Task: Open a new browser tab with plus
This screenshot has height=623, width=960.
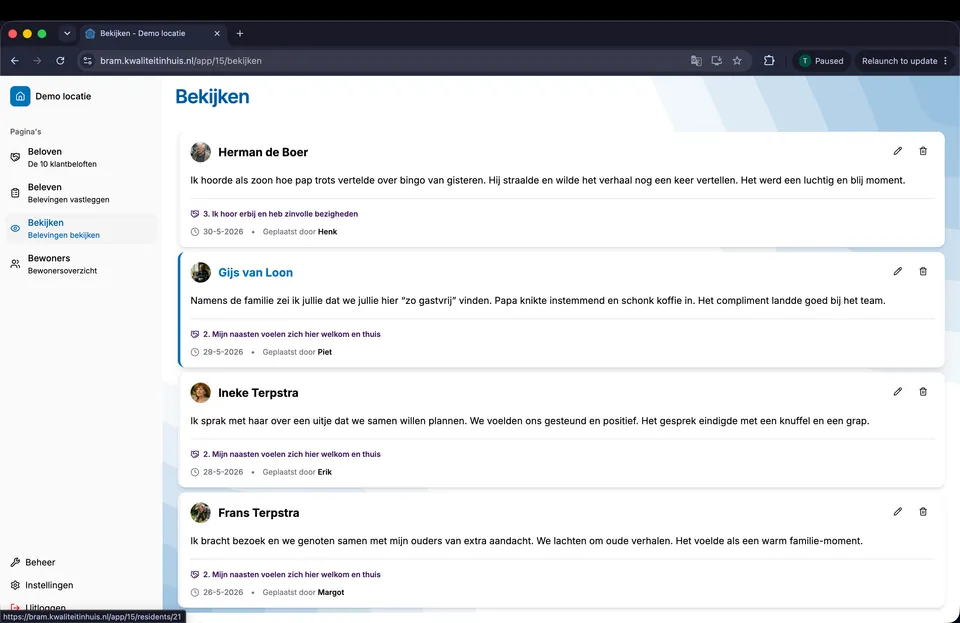Action: [240, 34]
